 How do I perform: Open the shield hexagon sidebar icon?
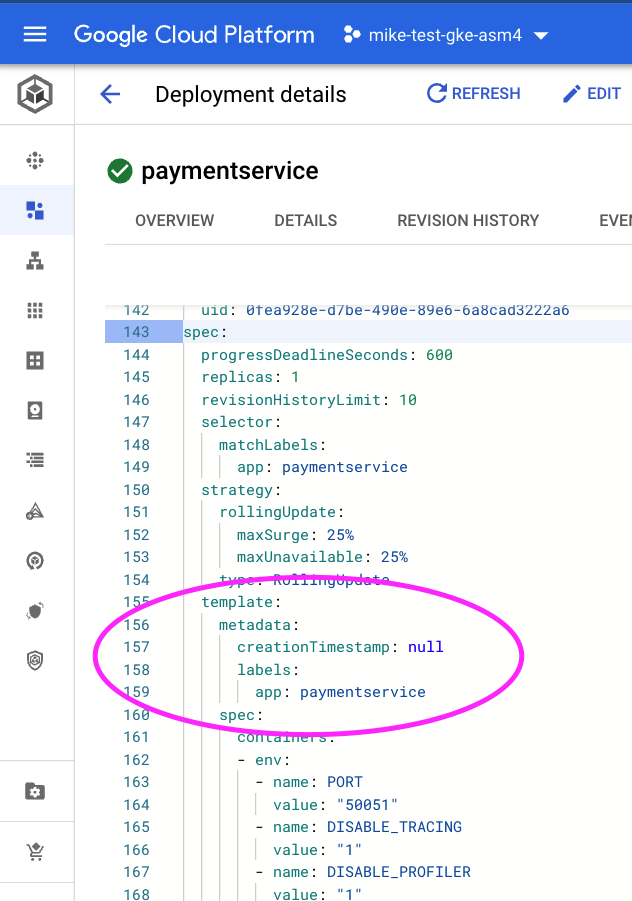click(35, 660)
